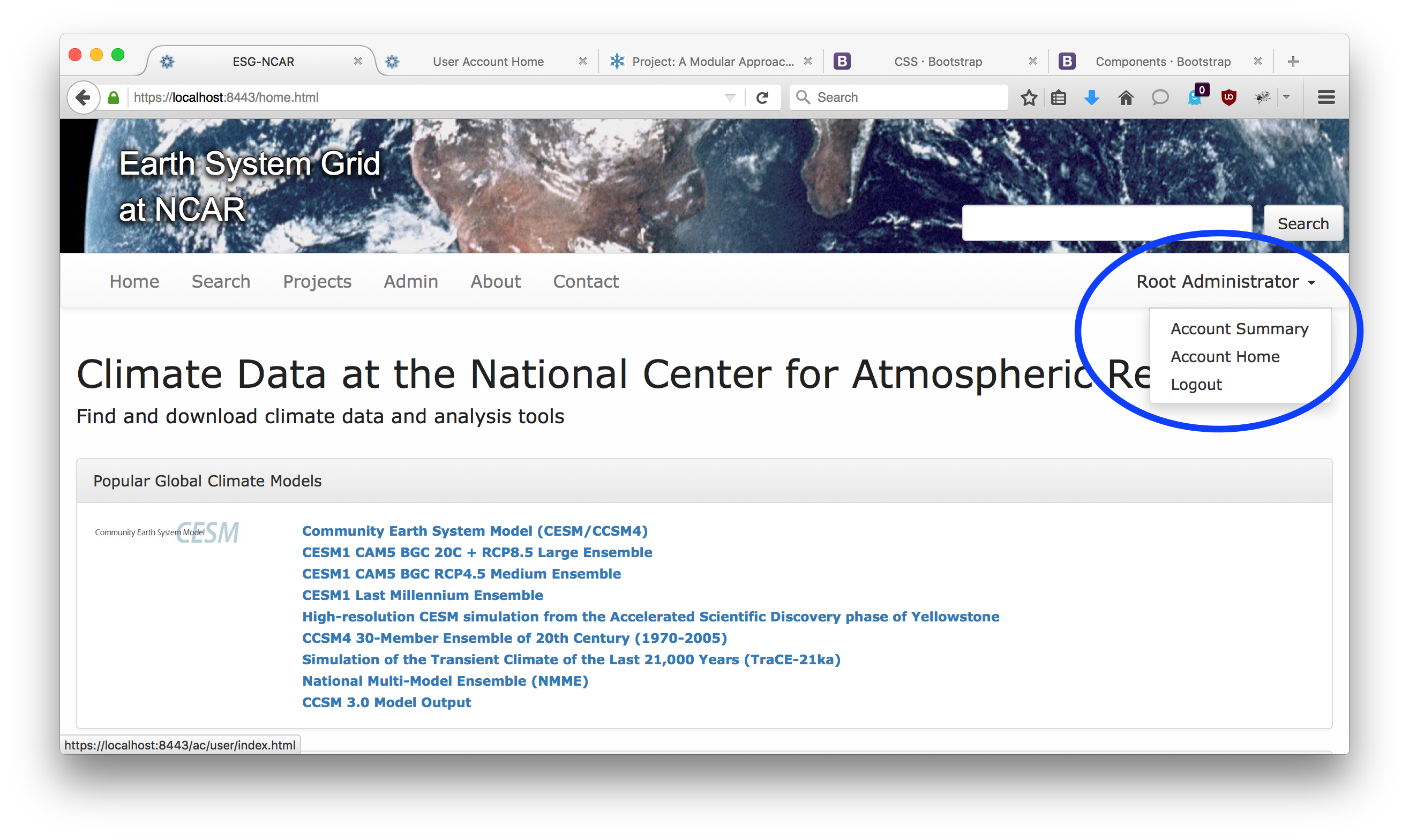Expand the toolbar extension dropdown arrow
1409x840 pixels.
(1286, 97)
